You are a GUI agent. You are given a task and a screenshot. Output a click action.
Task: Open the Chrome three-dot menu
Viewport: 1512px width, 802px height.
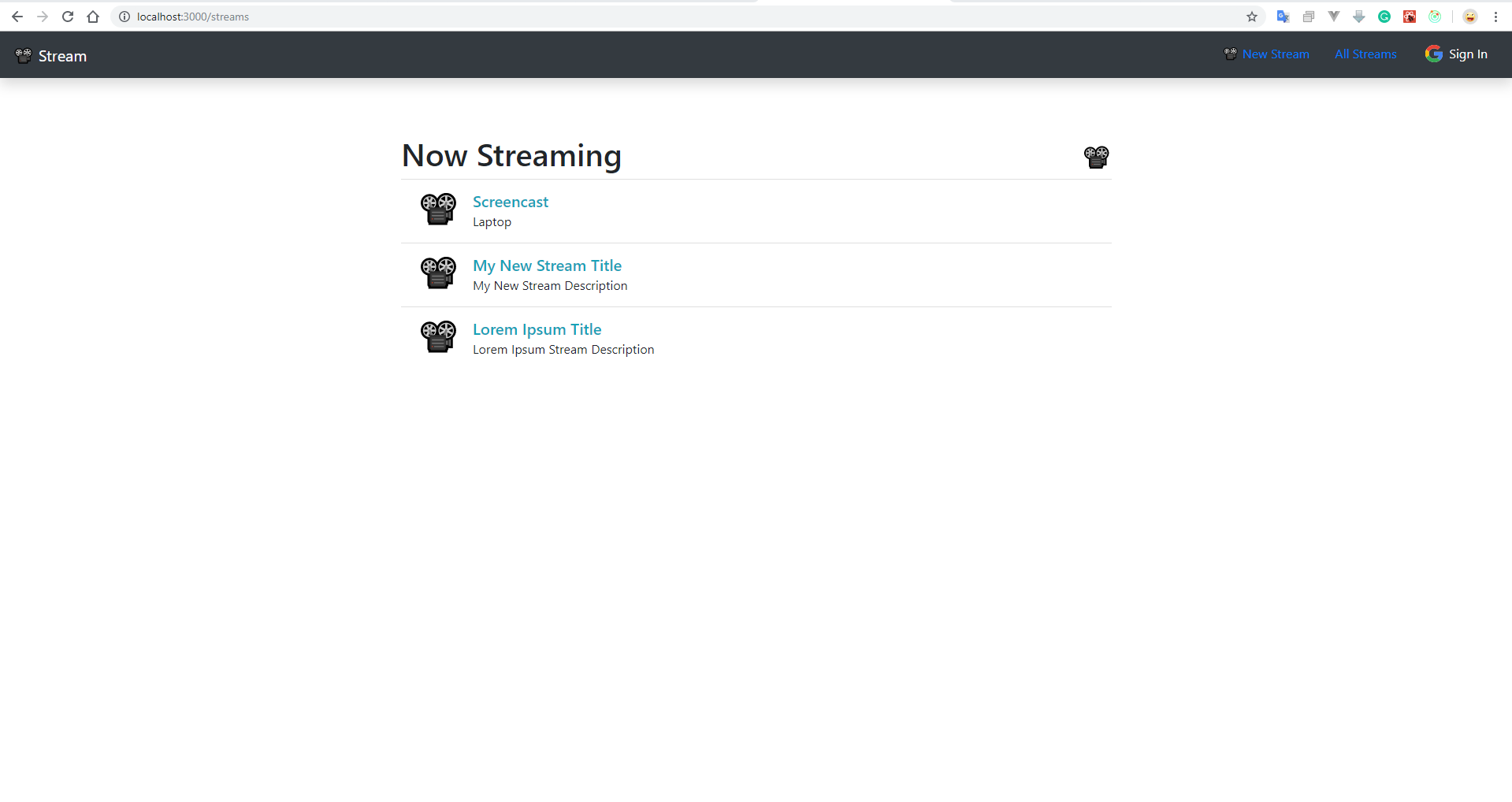pyautogui.click(x=1495, y=17)
